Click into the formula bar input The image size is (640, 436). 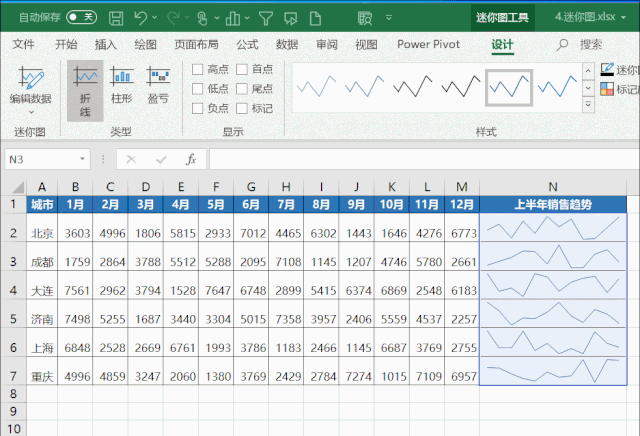[x=424, y=159]
